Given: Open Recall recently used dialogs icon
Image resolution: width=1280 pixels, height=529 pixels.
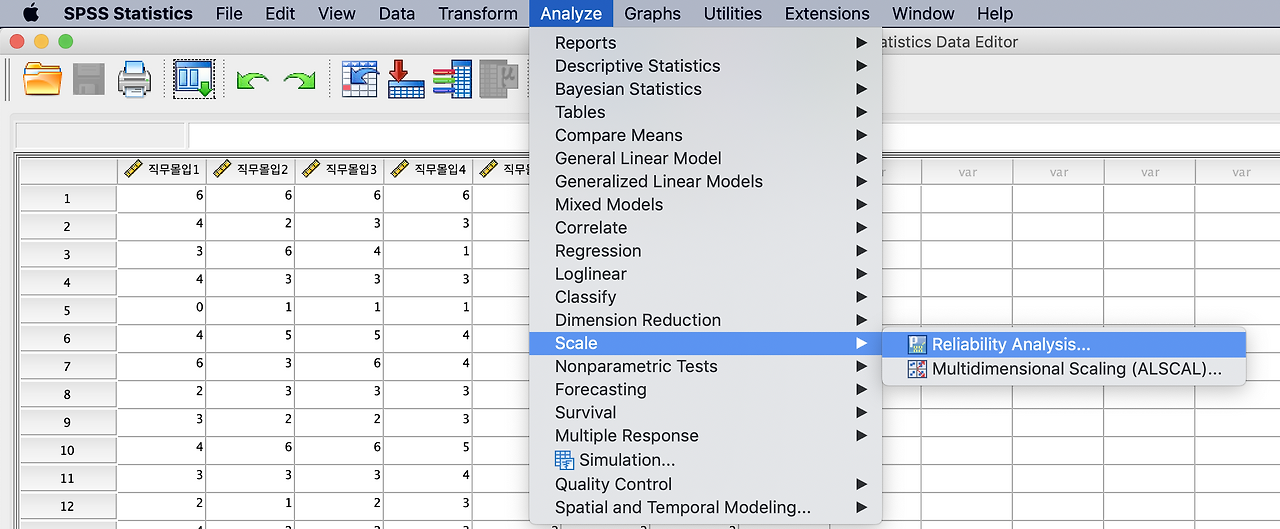Looking at the screenshot, I should tap(194, 78).
